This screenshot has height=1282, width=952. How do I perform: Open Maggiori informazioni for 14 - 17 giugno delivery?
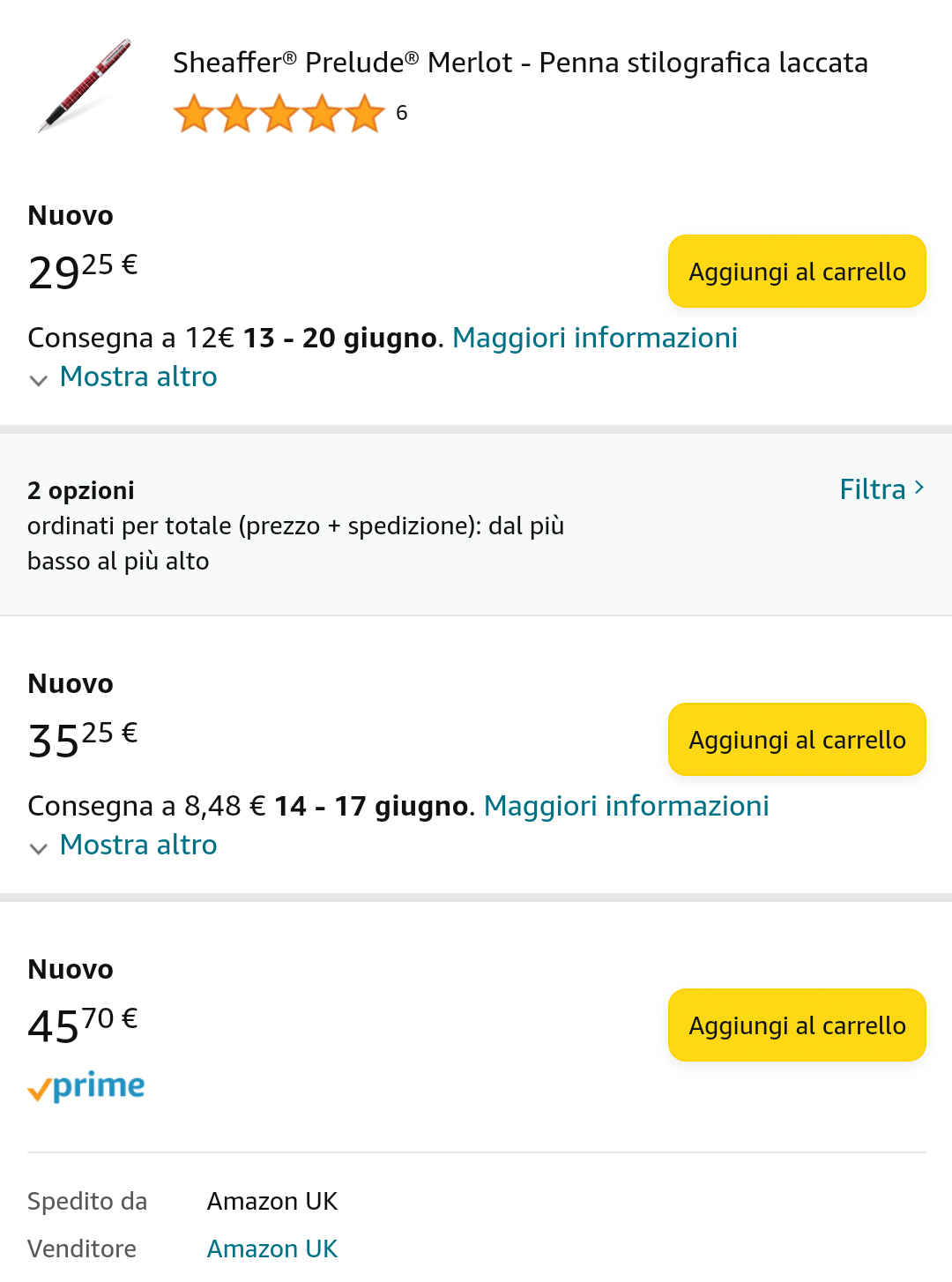627,806
